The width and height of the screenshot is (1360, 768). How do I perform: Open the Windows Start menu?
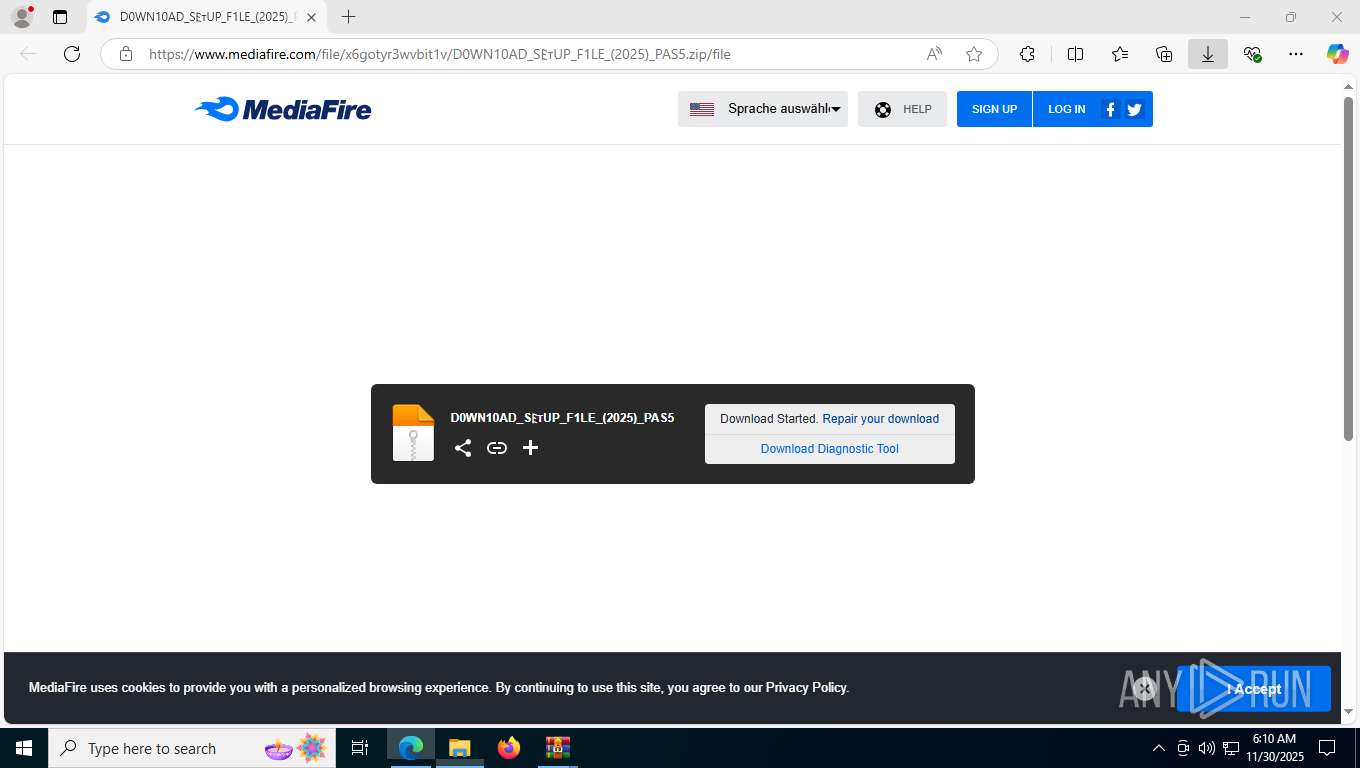pyautogui.click(x=23, y=748)
